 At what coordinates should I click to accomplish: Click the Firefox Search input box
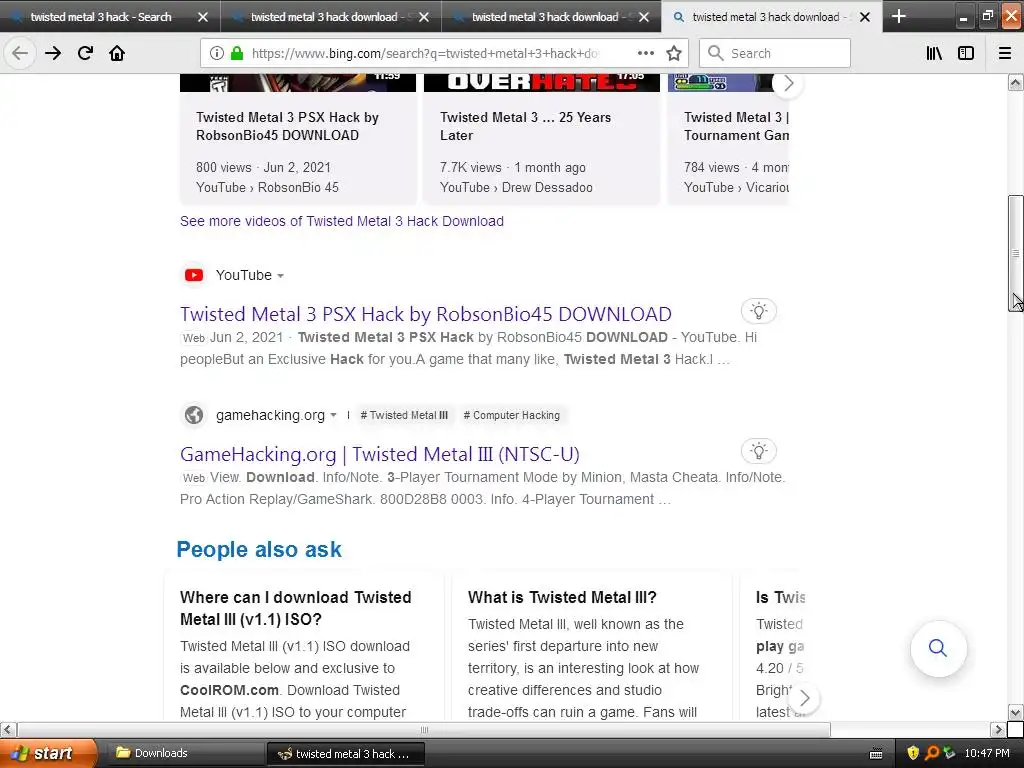tap(775, 54)
